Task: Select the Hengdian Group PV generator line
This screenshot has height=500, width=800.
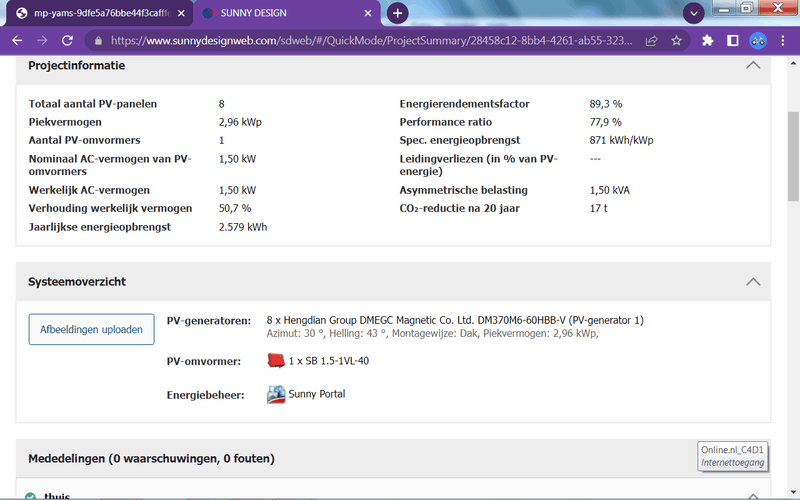Action: click(x=455, y=320)
